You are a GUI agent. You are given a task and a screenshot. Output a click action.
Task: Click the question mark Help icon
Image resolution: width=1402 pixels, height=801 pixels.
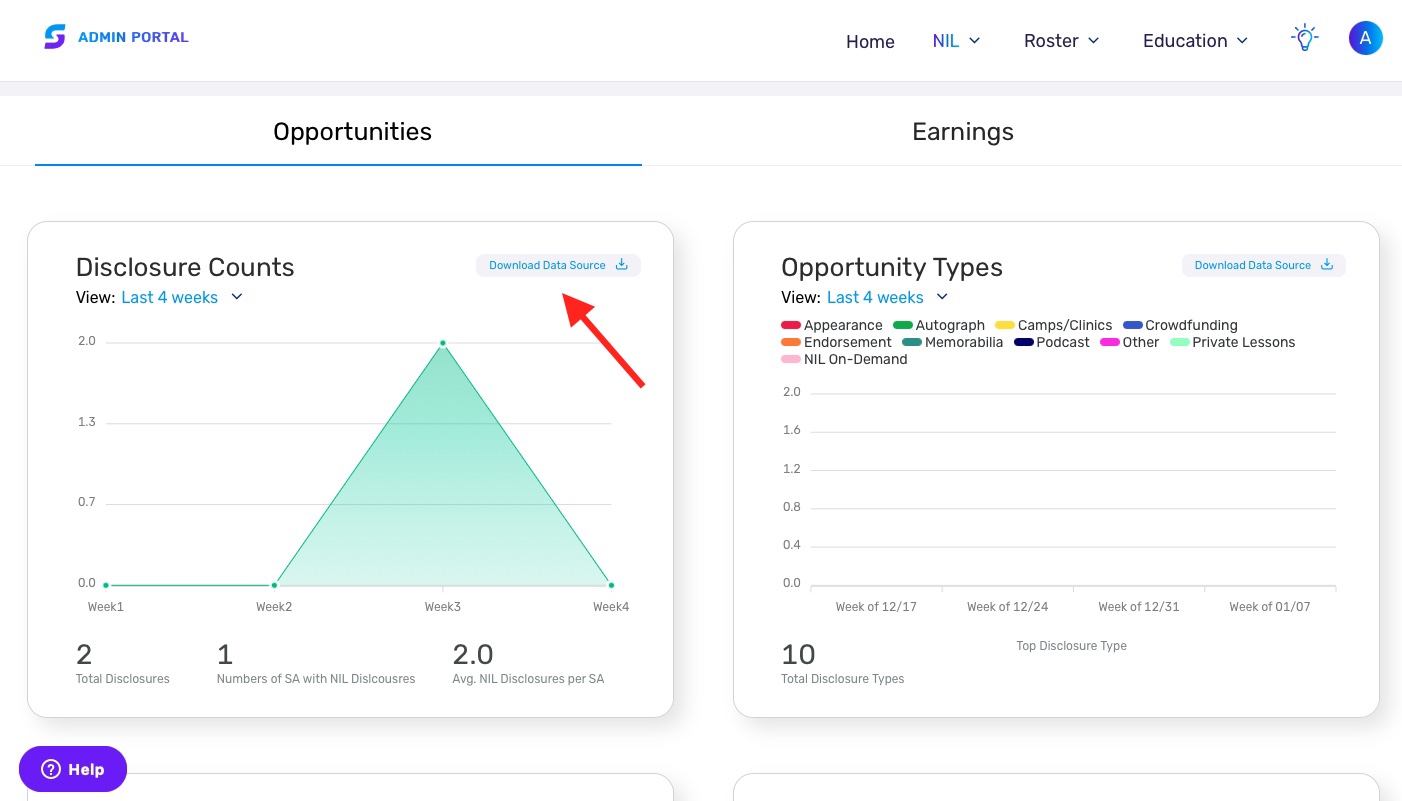click(51, 770)
